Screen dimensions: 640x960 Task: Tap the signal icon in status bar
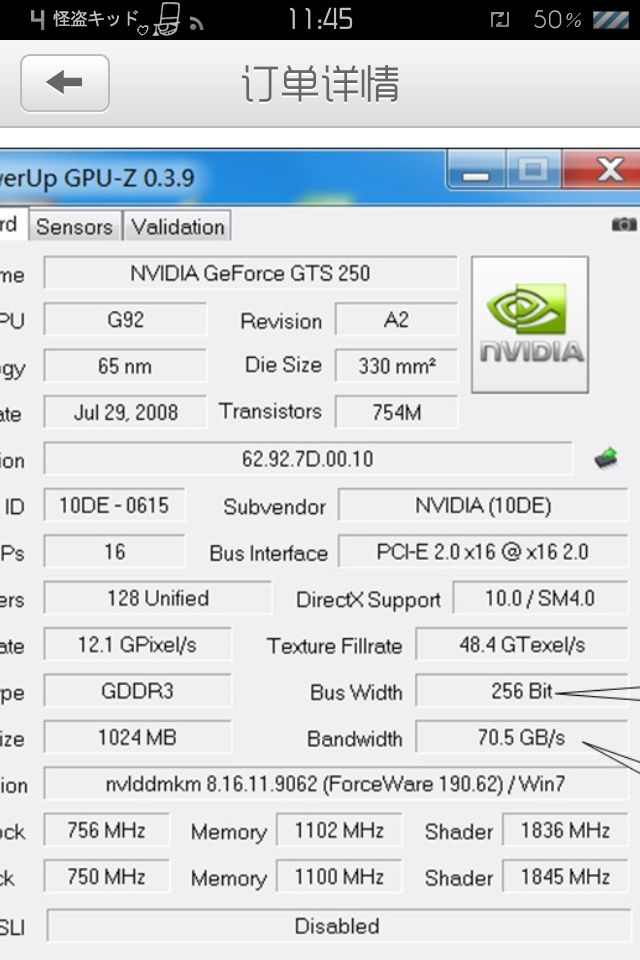point(196,23)
